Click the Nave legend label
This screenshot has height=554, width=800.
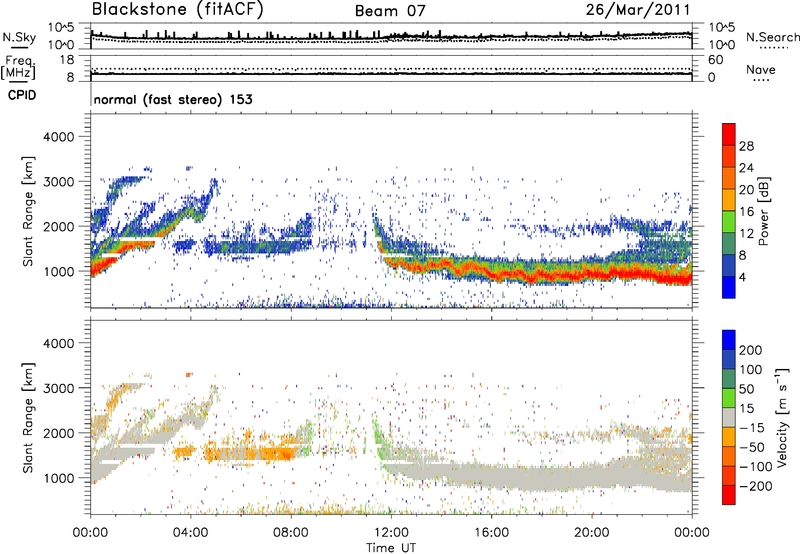coord(761,70)
